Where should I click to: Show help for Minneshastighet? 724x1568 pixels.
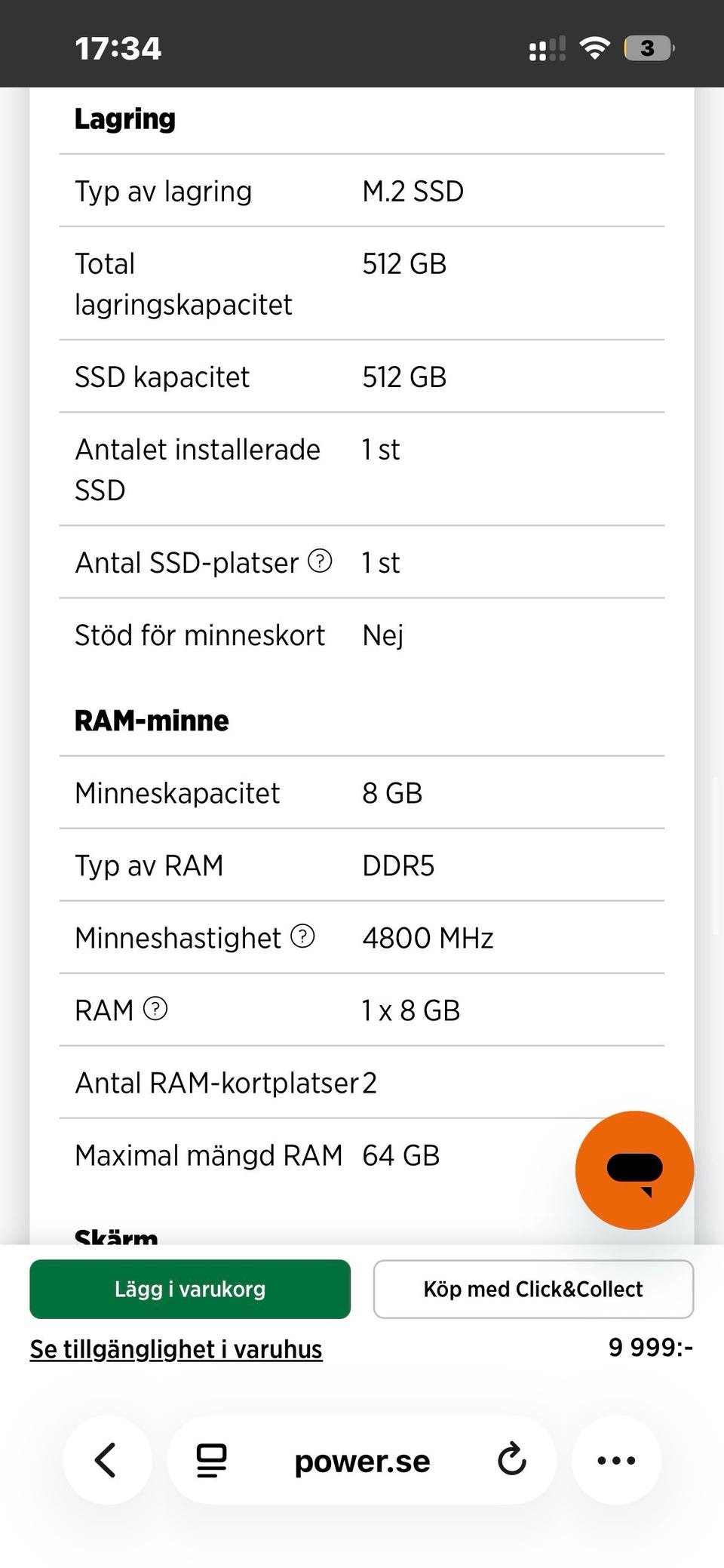click(x=302, y=936)
